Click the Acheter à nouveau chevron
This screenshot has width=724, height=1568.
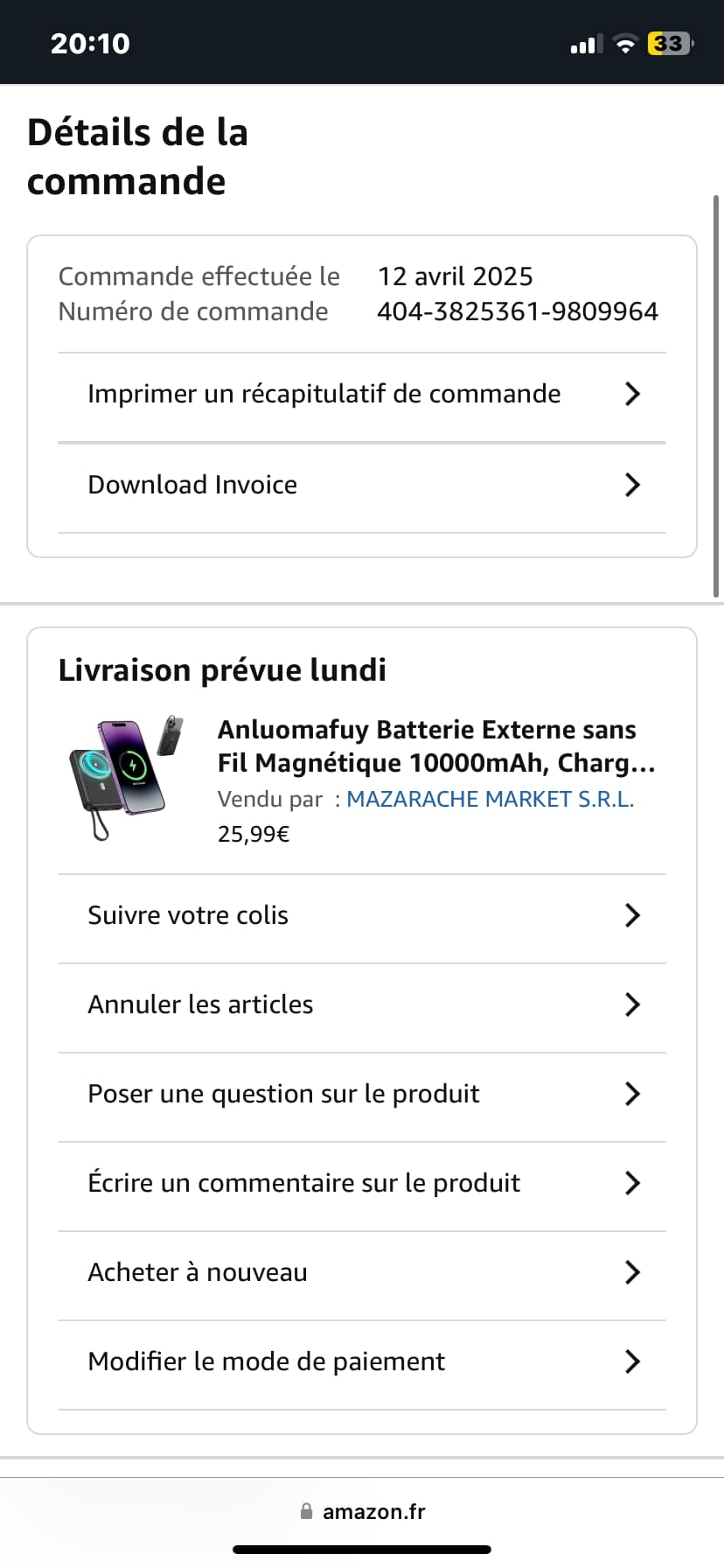[633, 1272]
